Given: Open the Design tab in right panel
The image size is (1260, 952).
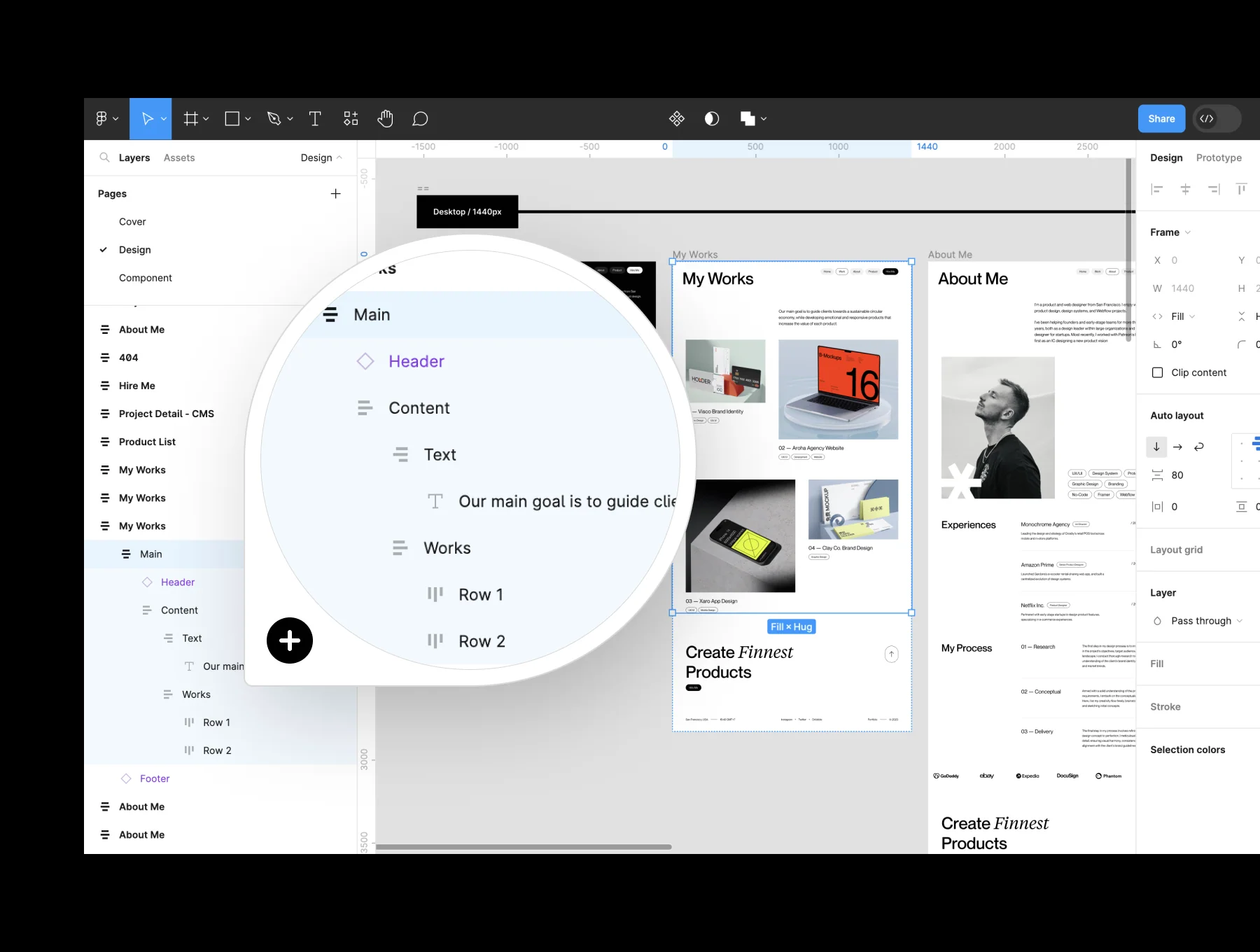Looking at the screenshot, I should click(1166, 157).
